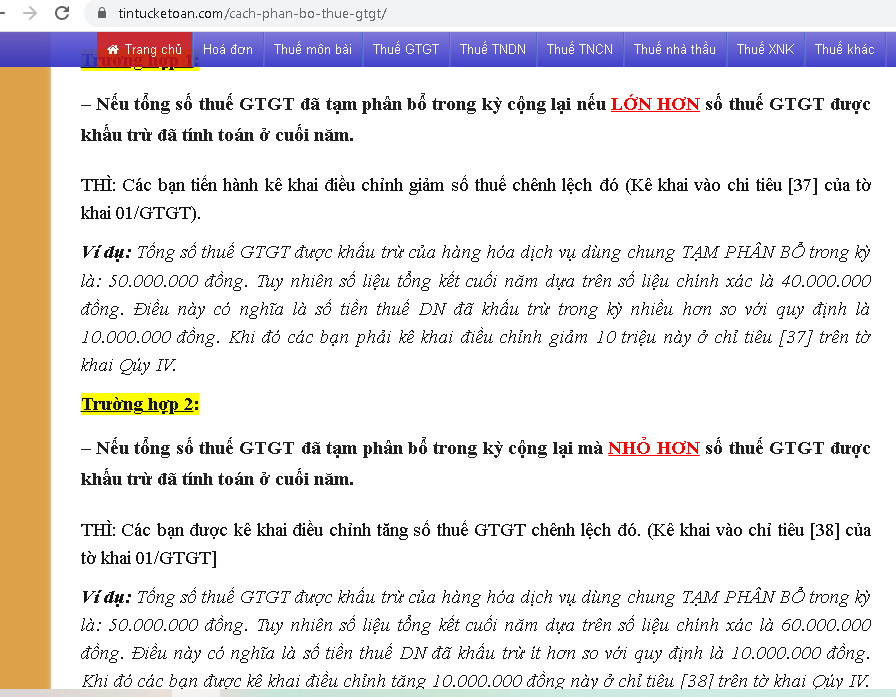Click the red LỚN HƠN text
Image resolution: width=896 pixels, height=697 pixels.
[x=655, y=104]
